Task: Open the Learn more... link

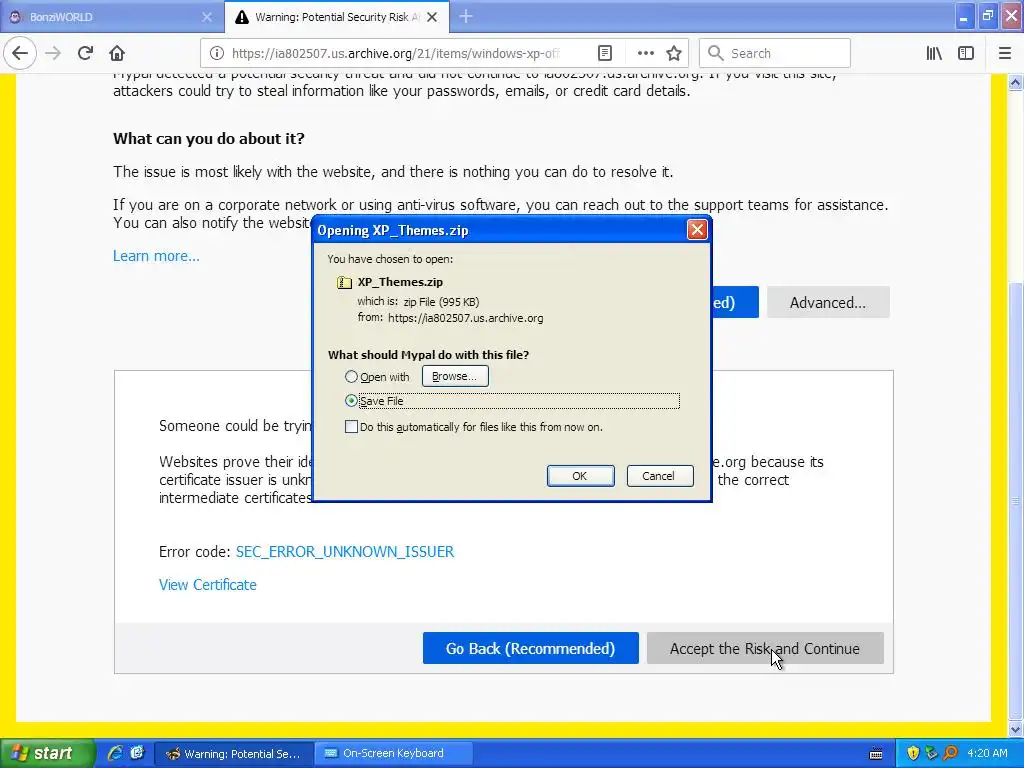Action: pyautogui.click(x=156, y=256)
